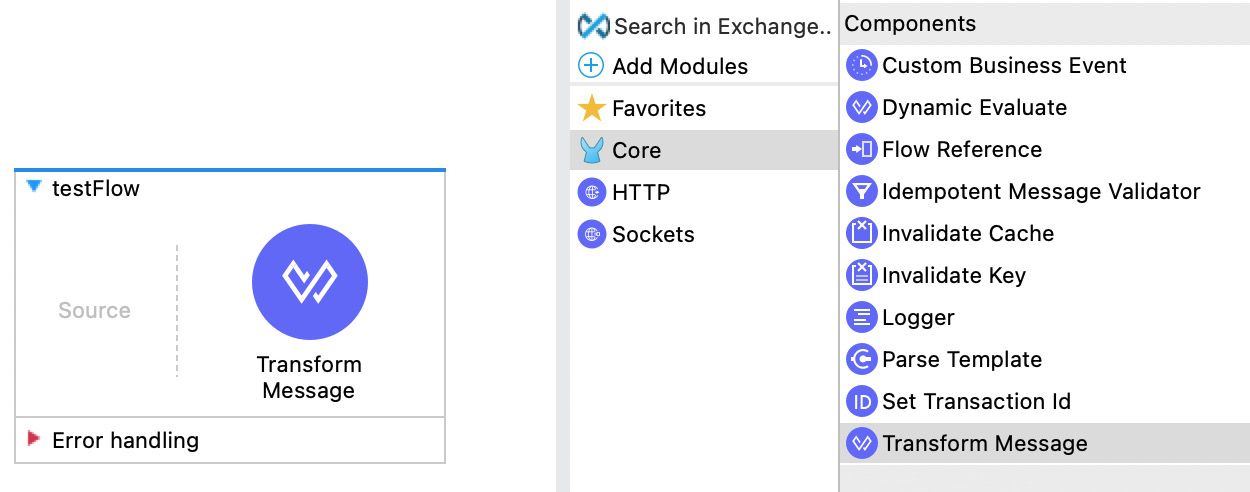Select the Core category
Image resolution: width=1250 pixels, height=492 pixels.
[704, 150]
